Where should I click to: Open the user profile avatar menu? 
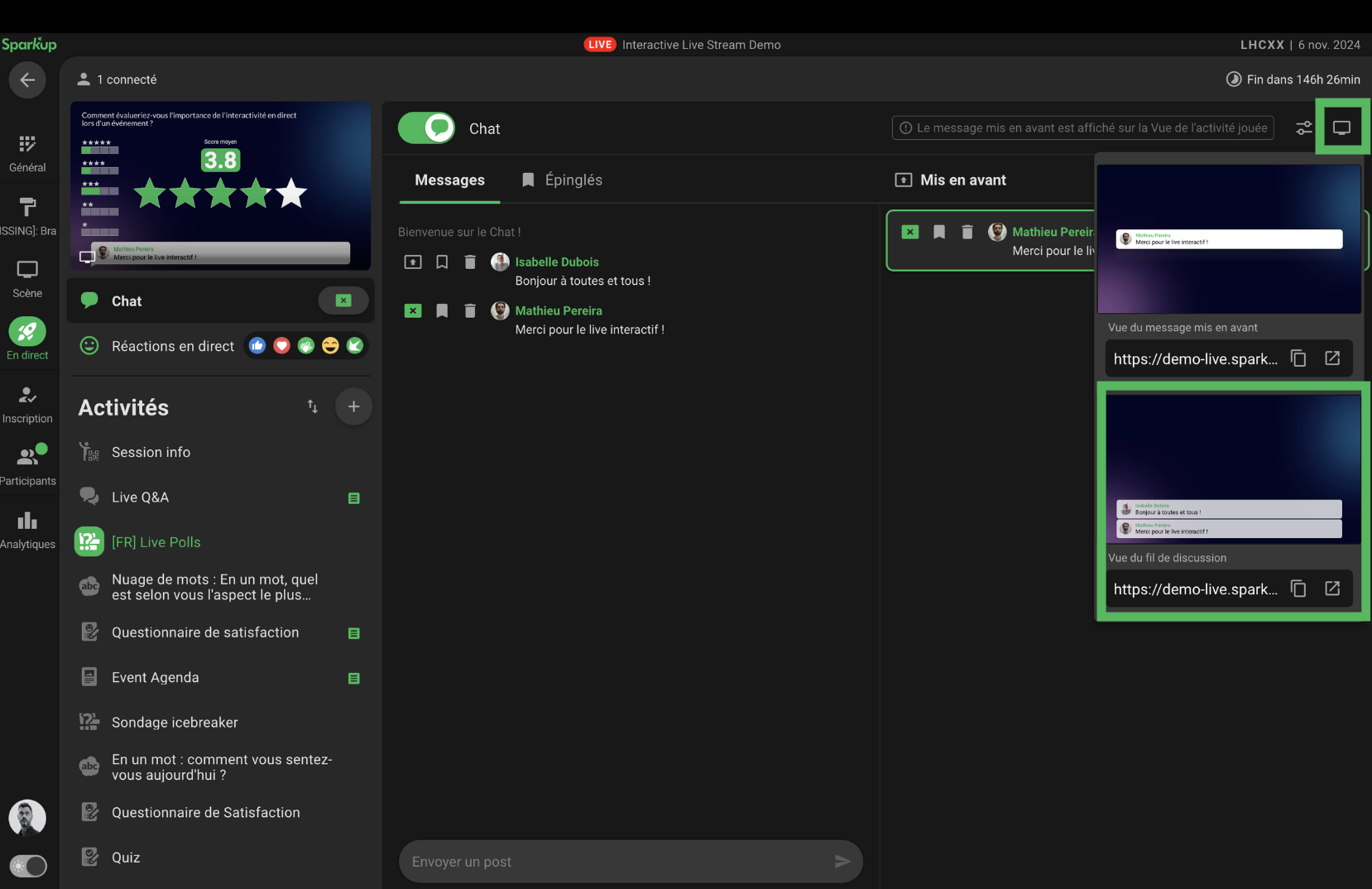[27, 818]
